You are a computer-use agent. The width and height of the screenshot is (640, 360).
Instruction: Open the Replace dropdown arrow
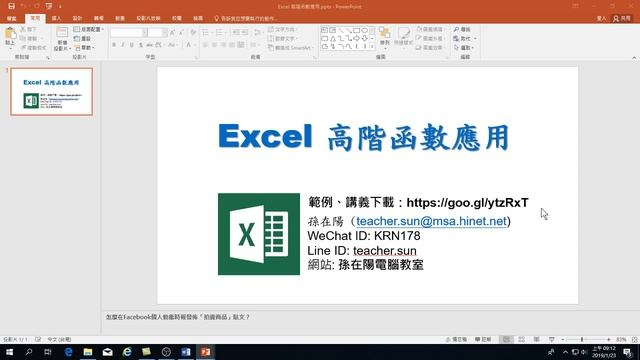tap(476, 39)
